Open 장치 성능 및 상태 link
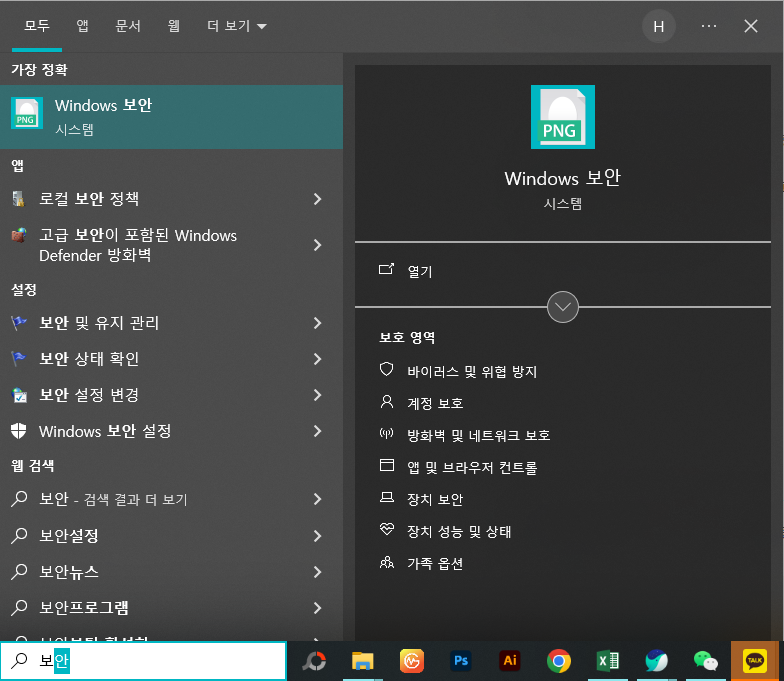The image size is (784, 681). coord(459,532)
